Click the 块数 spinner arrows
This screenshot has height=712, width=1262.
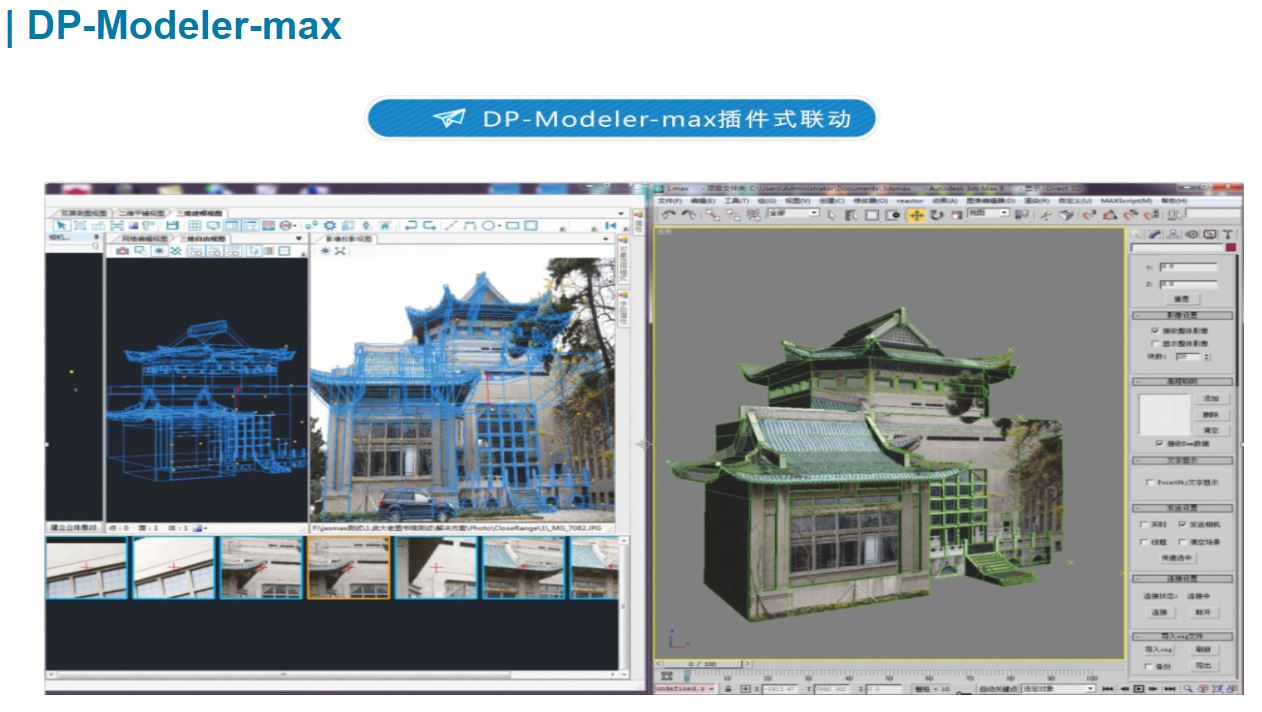click(x=1208, y=357)
